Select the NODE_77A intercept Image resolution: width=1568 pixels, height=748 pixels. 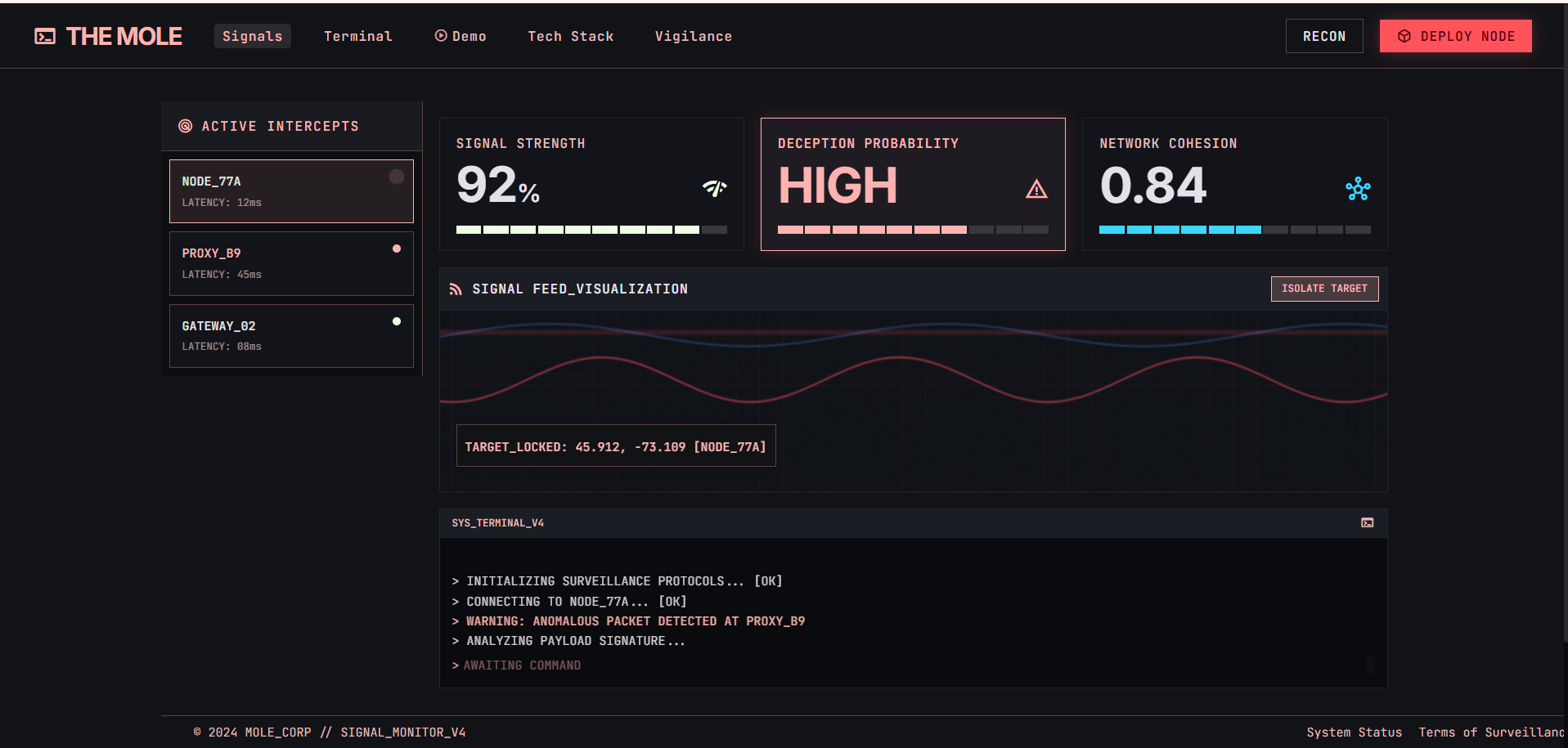click(x=291, y=191)
